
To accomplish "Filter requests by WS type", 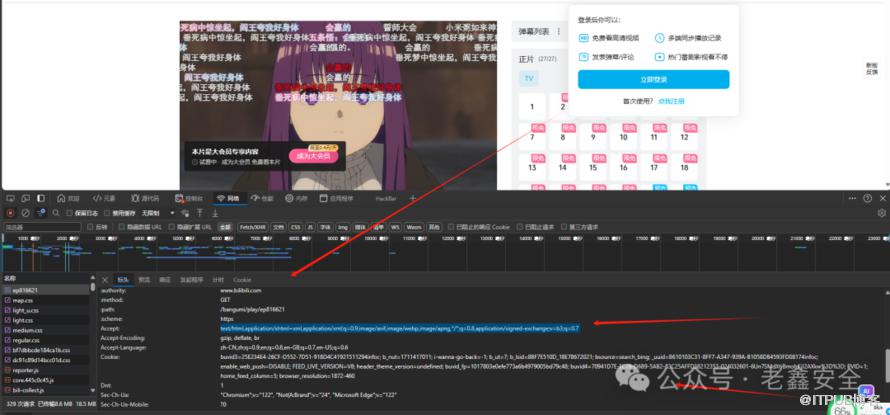I will click(395, 227).
